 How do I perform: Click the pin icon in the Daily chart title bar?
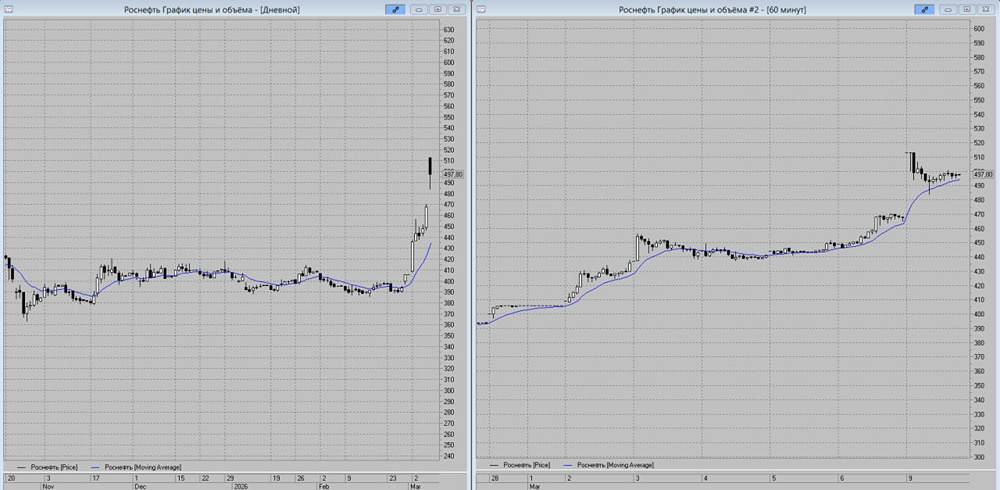394,10
